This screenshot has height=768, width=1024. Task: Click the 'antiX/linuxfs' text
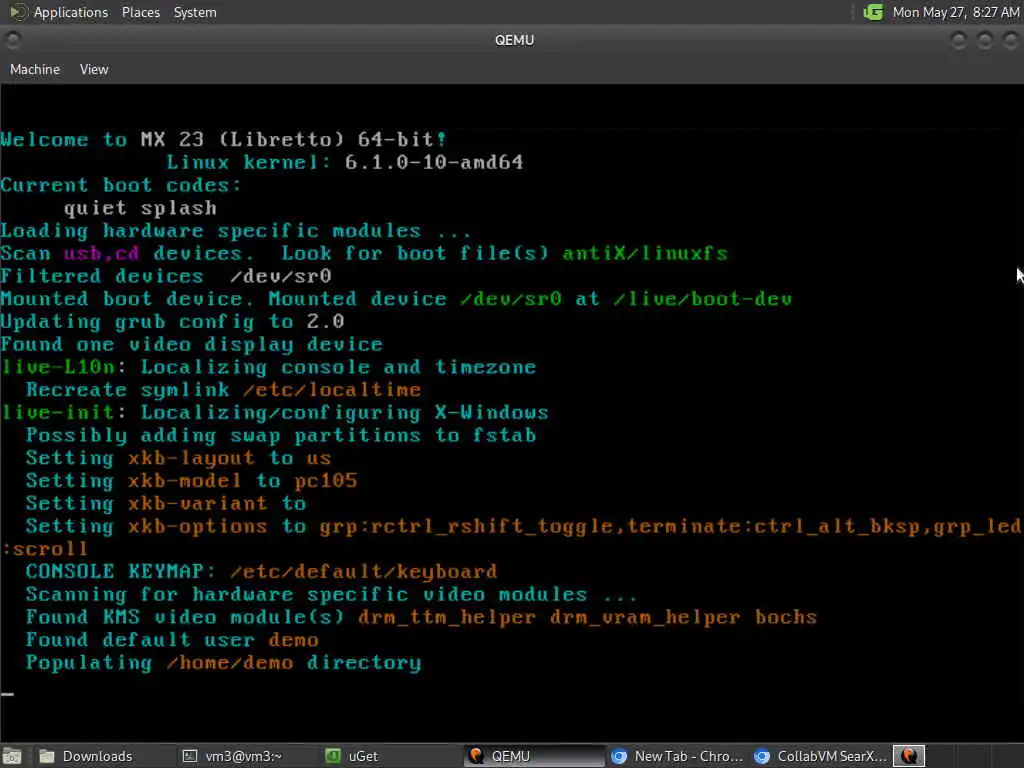point(645,253)
